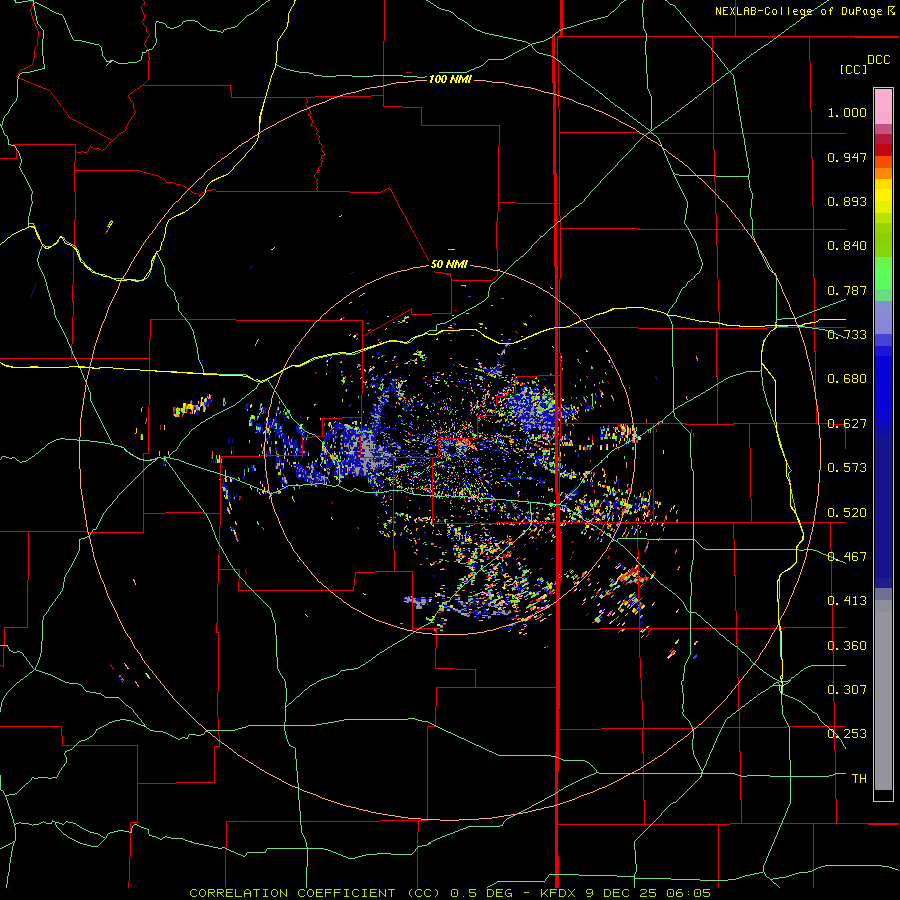Click the 0.573 legend value
This screenshot has width=900, height=900.
point(847,468)
